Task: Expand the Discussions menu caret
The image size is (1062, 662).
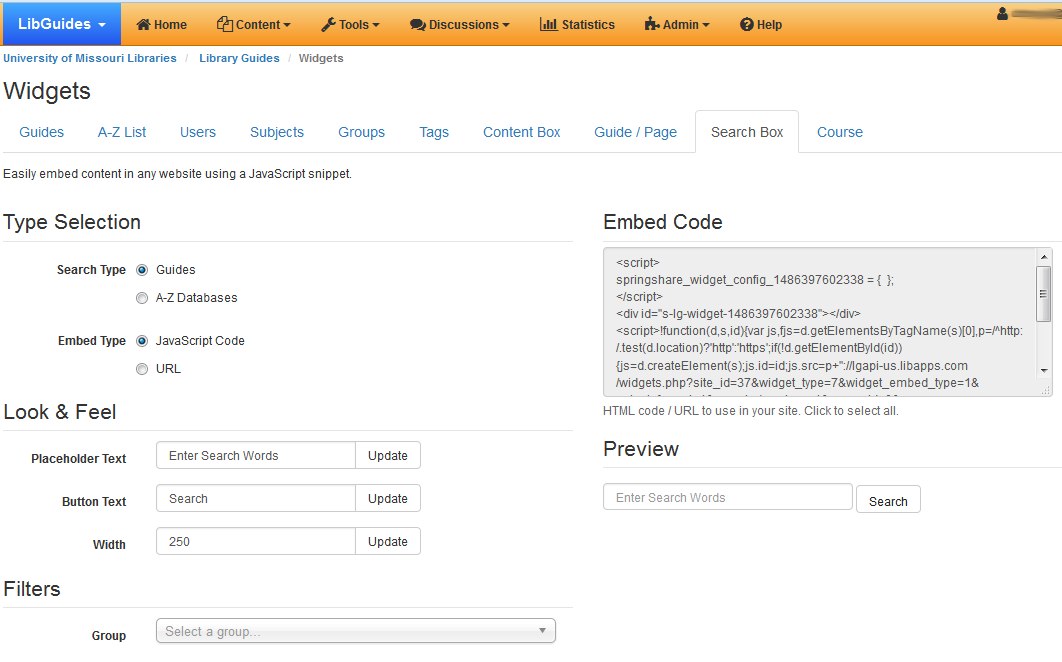Action: pos(506,25)
